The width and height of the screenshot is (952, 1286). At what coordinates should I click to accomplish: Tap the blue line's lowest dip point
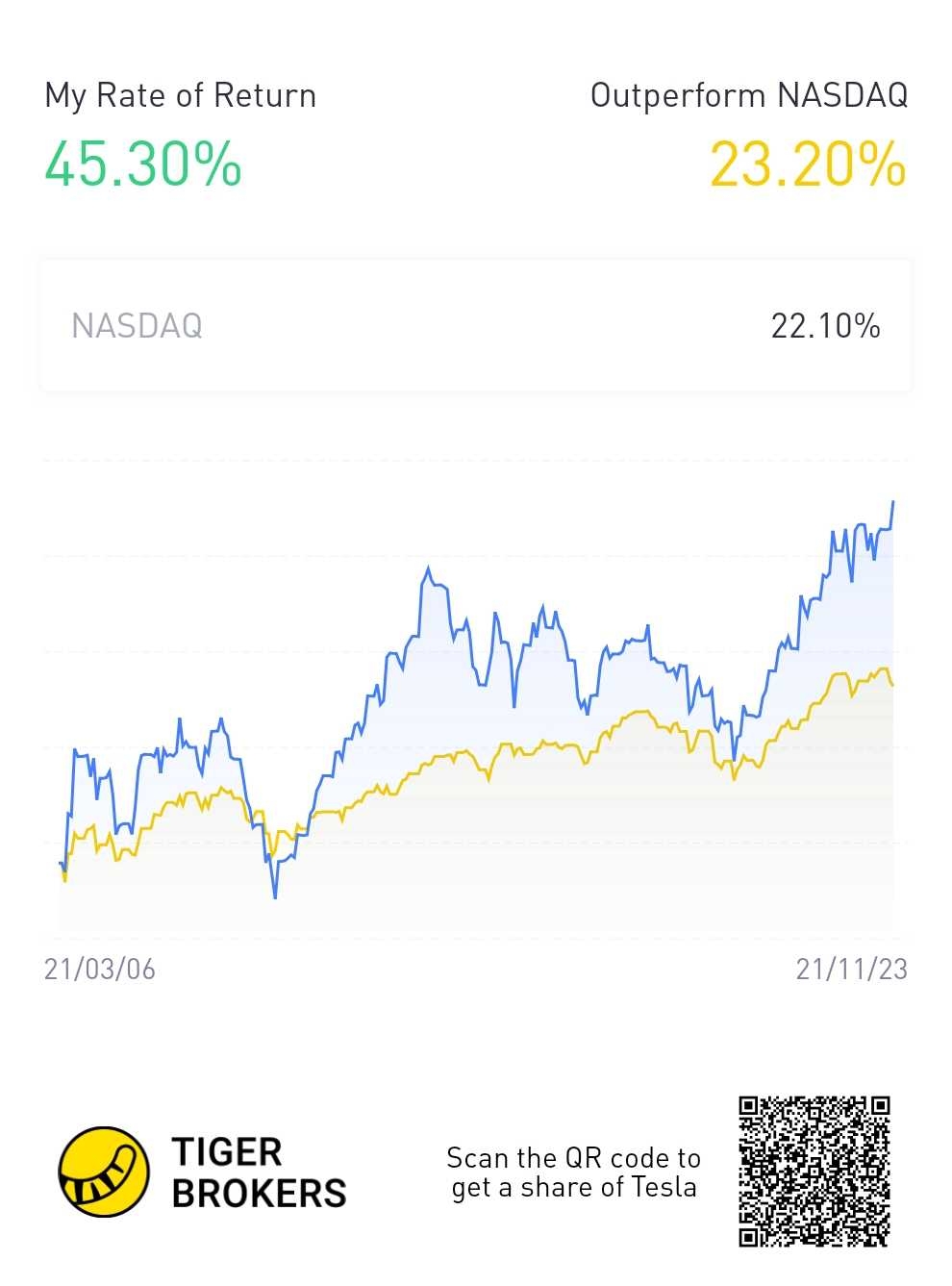[275, 896]
